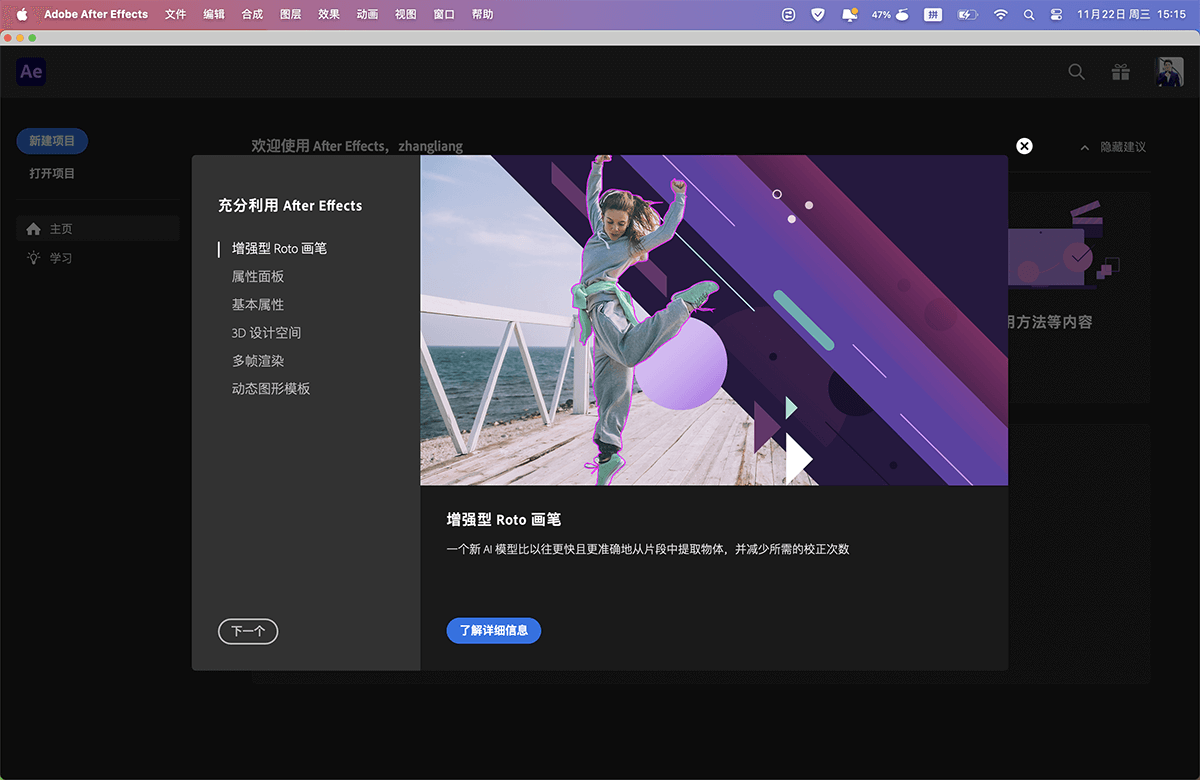Open the 图层 menu
This screenshot has width=1200, height=780.
(x=291, y=15)
